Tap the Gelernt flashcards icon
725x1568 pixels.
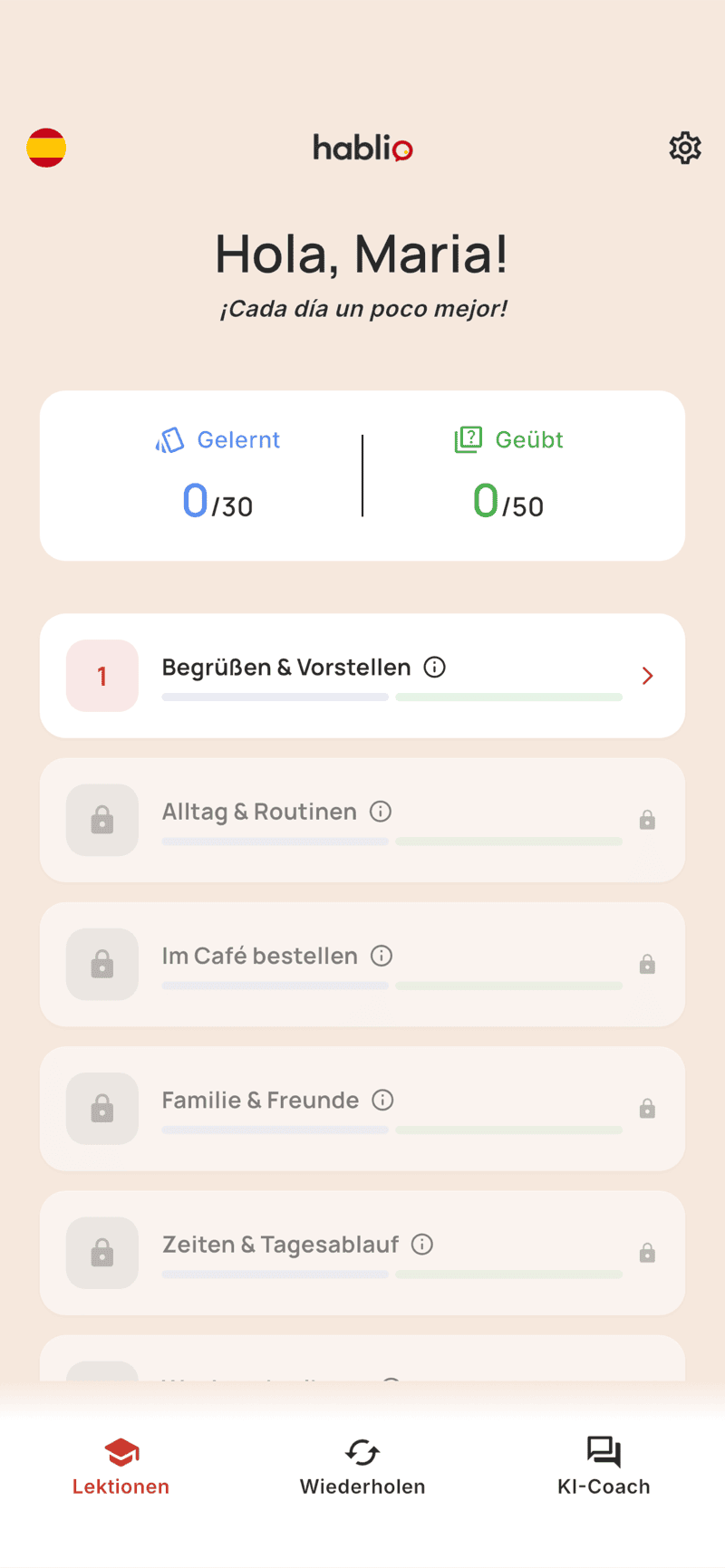(x=170, y=440)
